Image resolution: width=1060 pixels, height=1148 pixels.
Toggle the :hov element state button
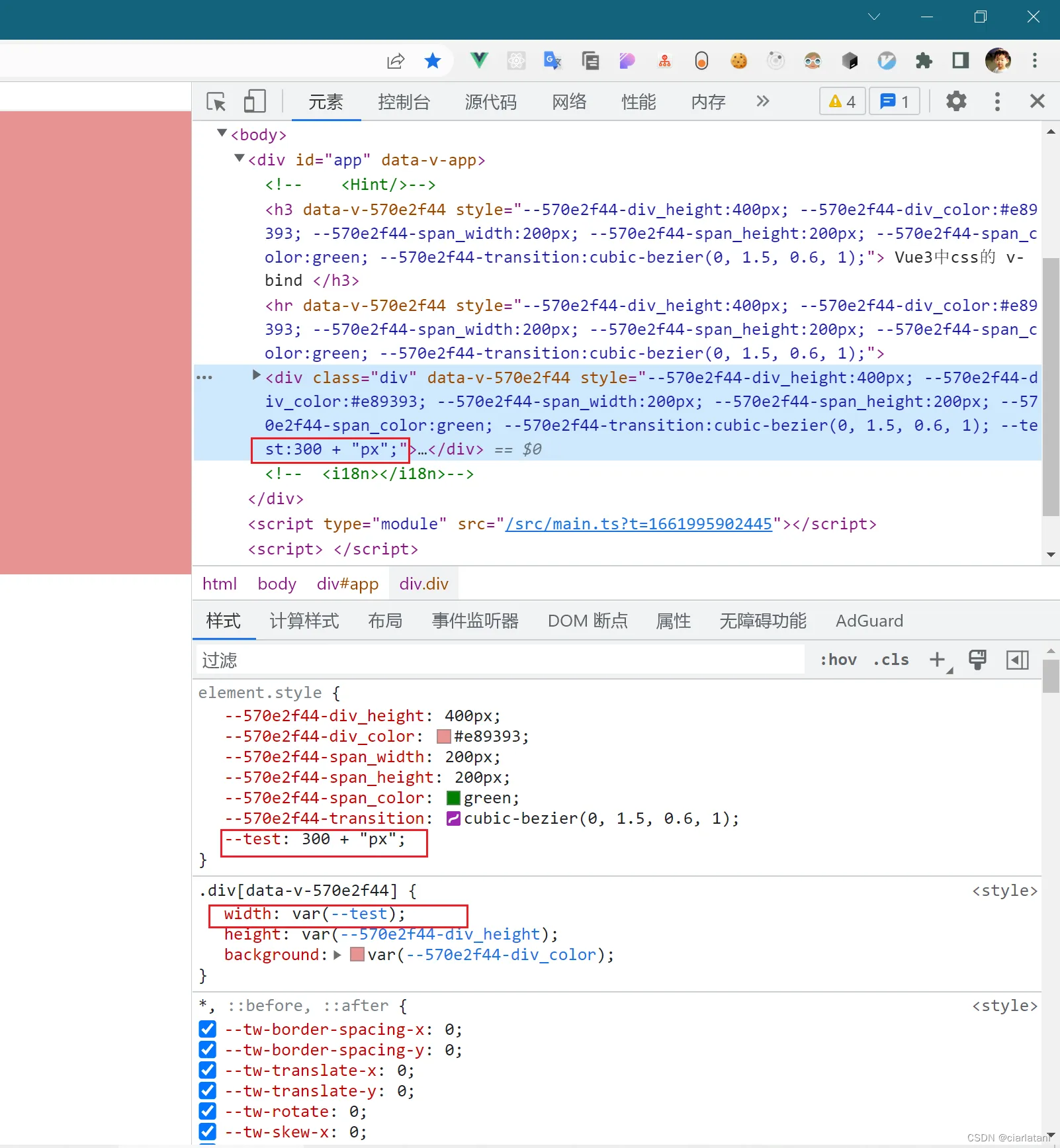pyautogui.click(x=838, y=660)
